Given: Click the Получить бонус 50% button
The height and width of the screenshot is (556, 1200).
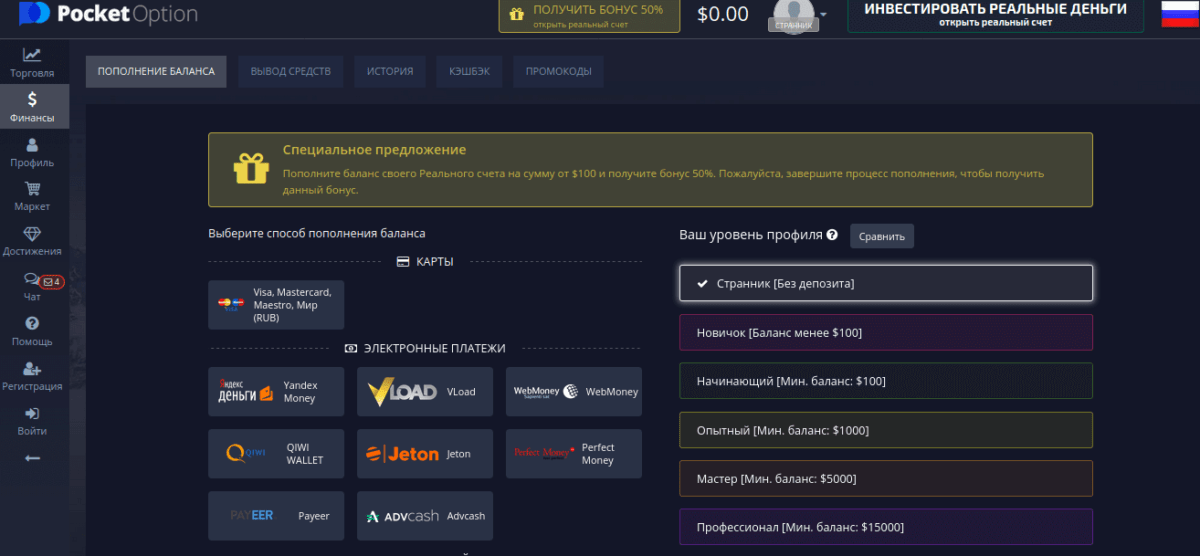Looking at the screenshot, I should [x=589, y=15].
